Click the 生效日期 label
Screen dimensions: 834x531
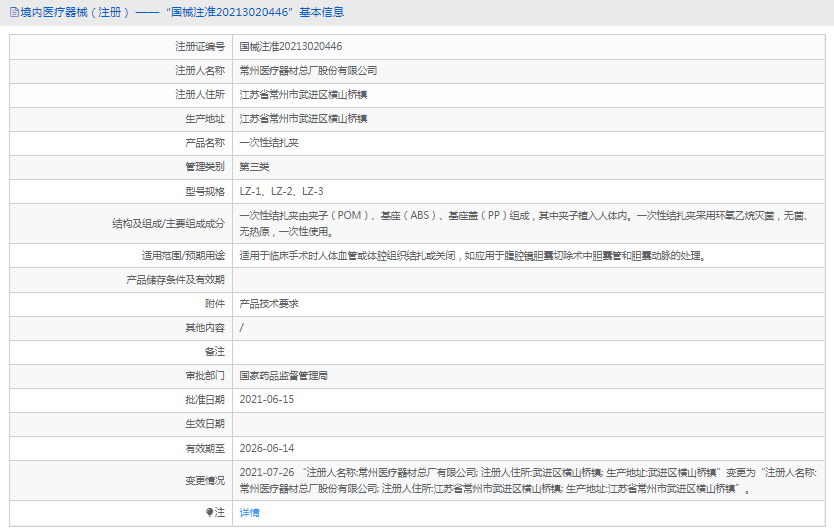coord(205,424)
